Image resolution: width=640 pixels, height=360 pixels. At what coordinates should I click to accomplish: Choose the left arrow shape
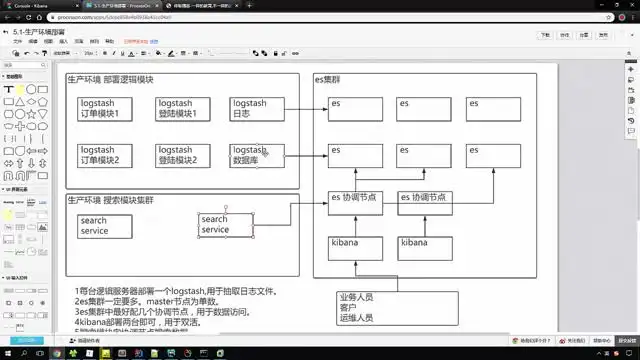(31, 151)
